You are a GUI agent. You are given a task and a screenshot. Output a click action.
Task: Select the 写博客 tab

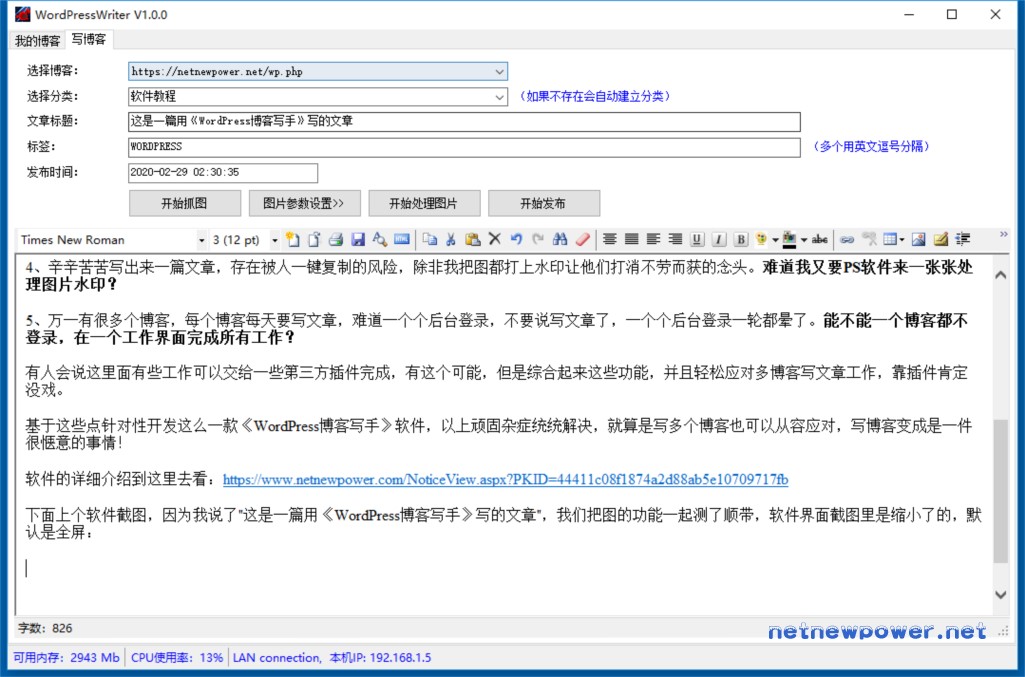[x=89, y=39]
